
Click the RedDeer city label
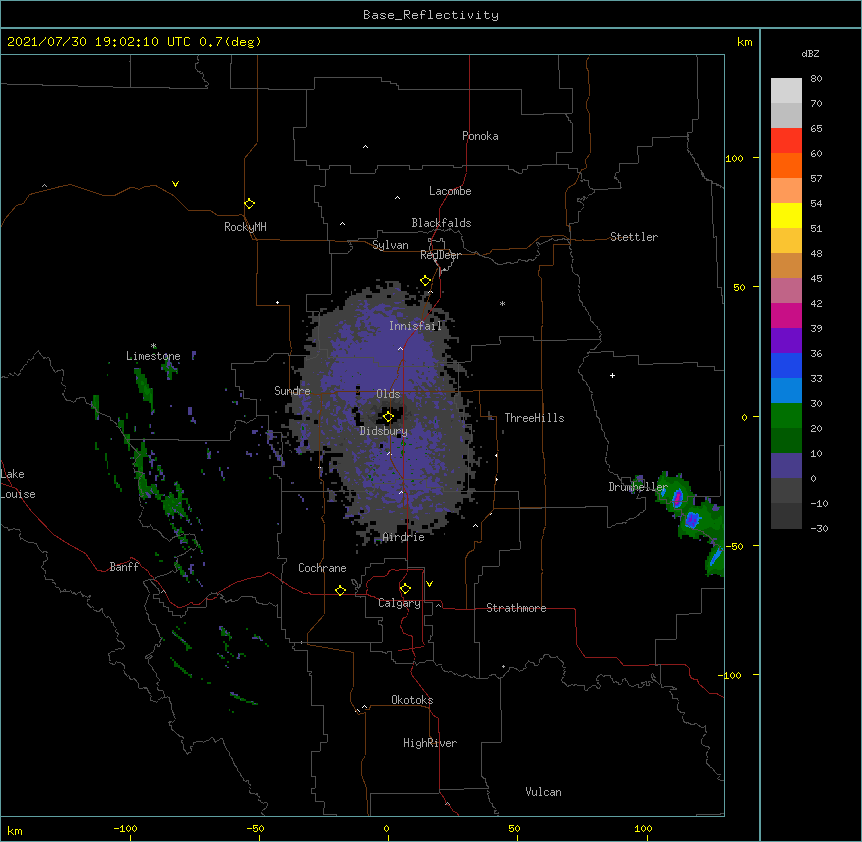point(440,255)
